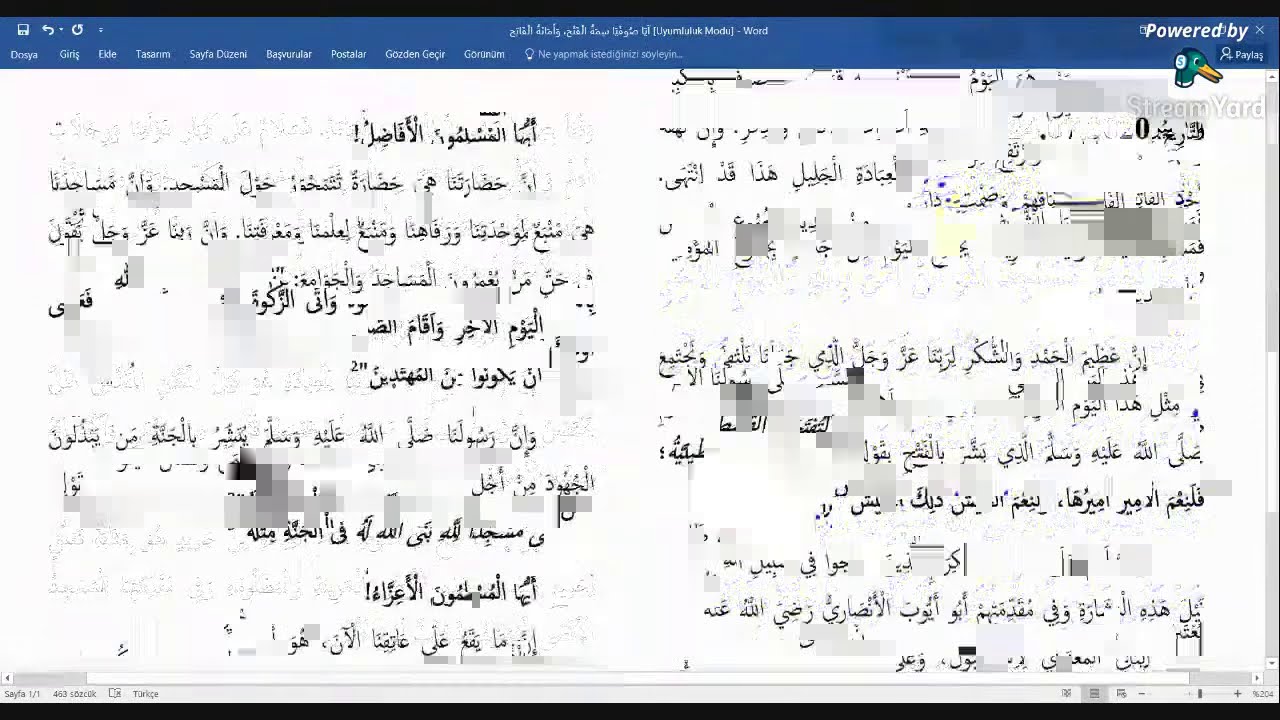
Task: Open word count from '463 sözcük'
Action: click(x=75, y=693)
